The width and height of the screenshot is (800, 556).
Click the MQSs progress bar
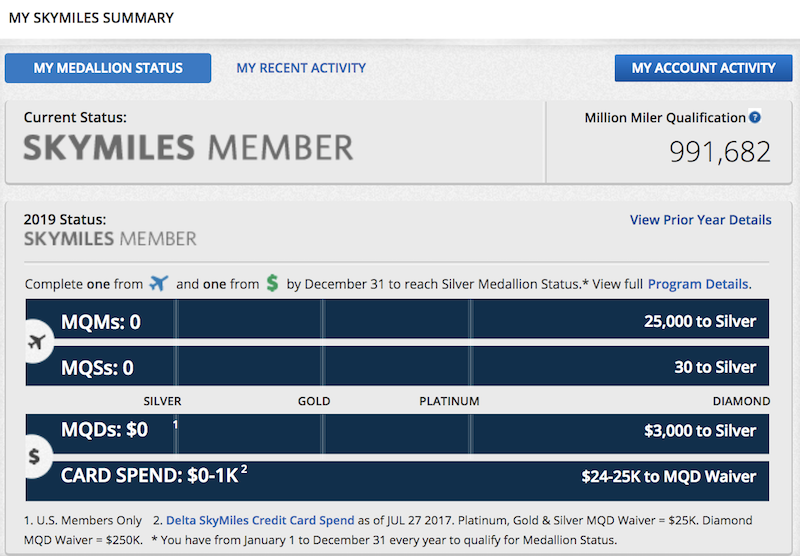pos(397,366)
